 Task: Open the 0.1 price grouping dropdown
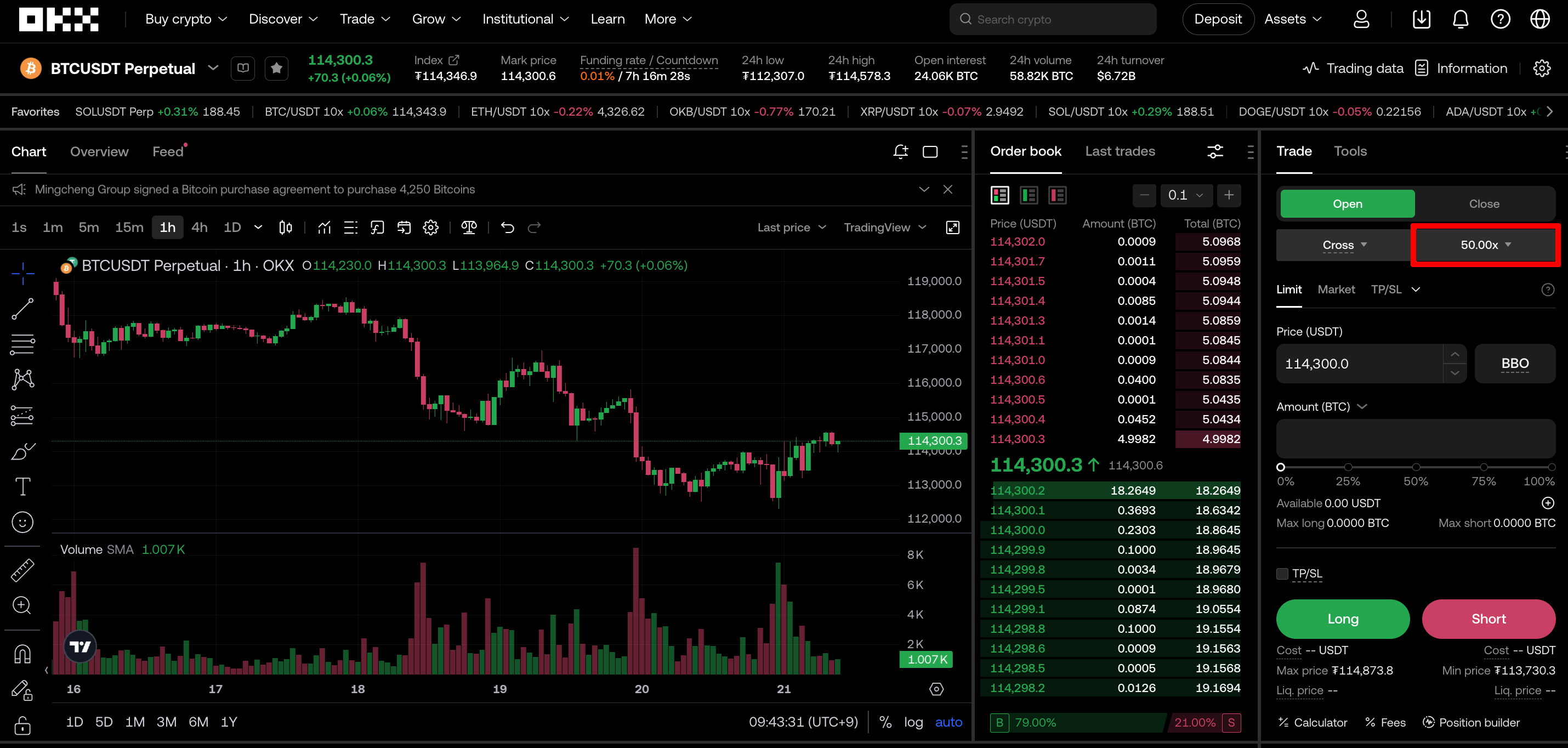1185,195
